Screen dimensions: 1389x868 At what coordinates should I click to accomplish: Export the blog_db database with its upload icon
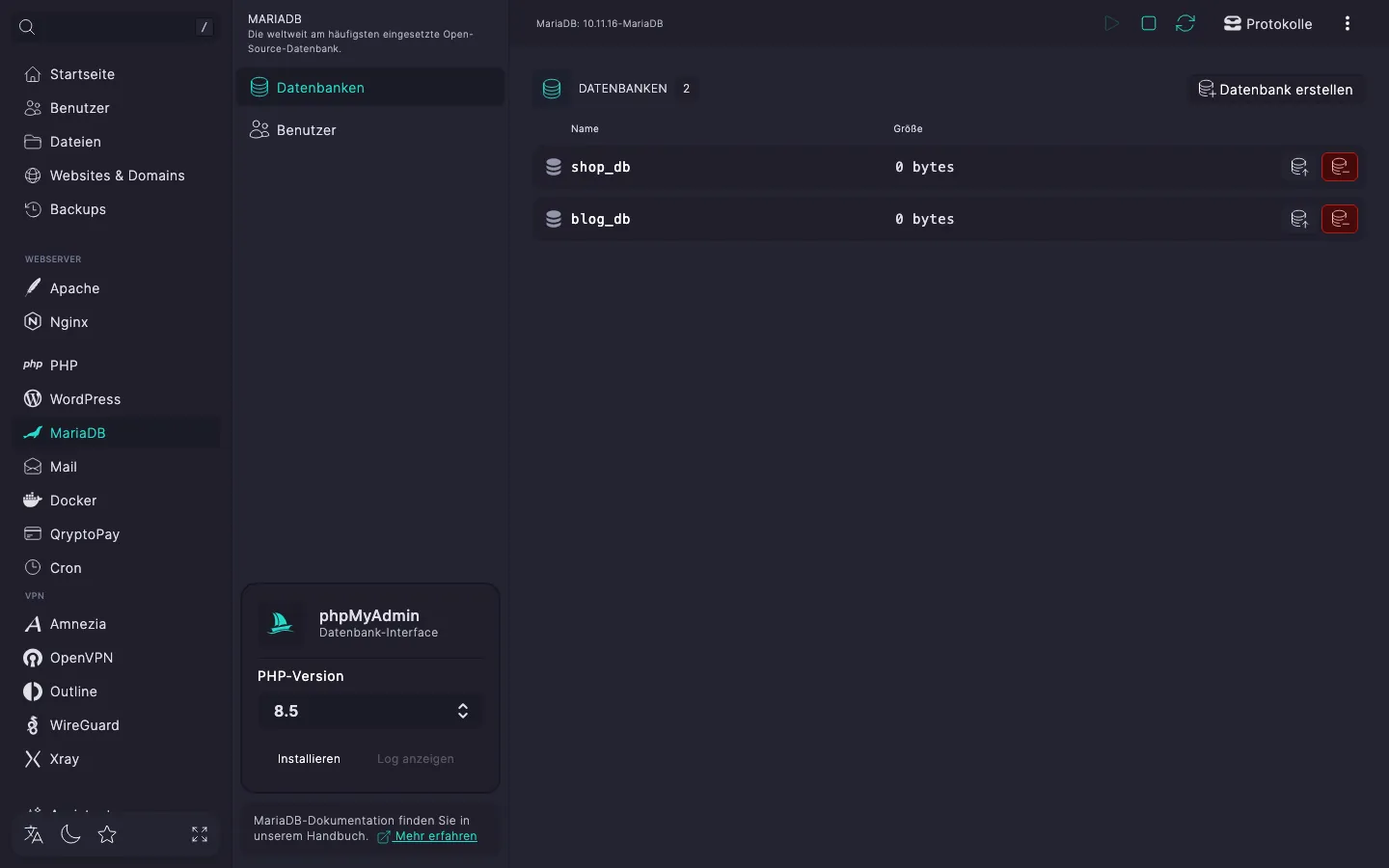[x=1299, y=219]
